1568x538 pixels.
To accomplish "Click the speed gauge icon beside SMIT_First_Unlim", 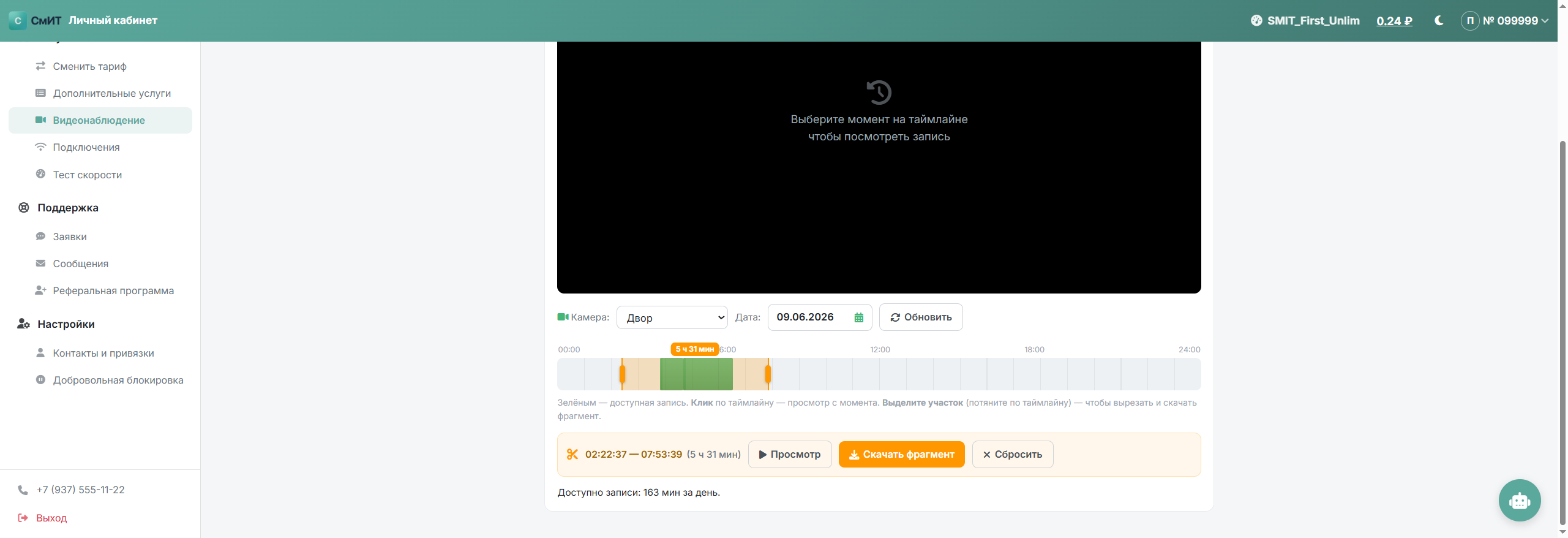I will 1256,20.
